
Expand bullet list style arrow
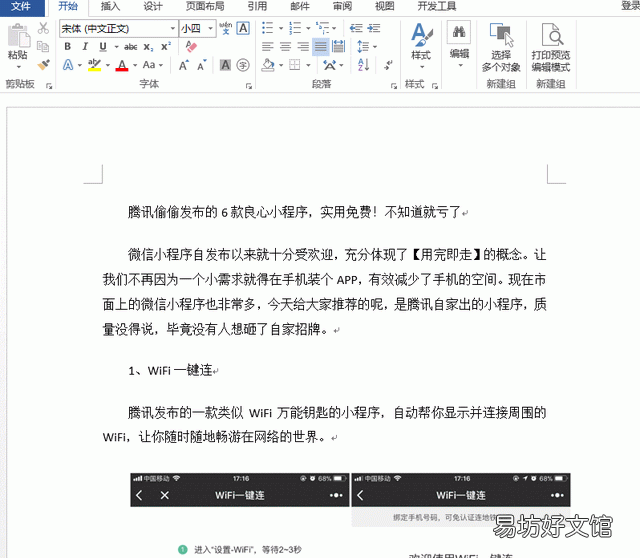click(x=281, y=28)
